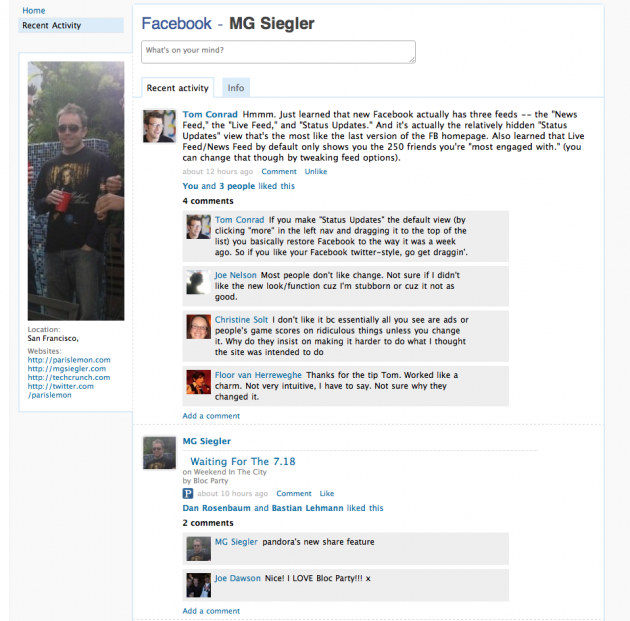Go to Home in left navigation
Viewport: 630px width, 621px height.
(34, 10)
